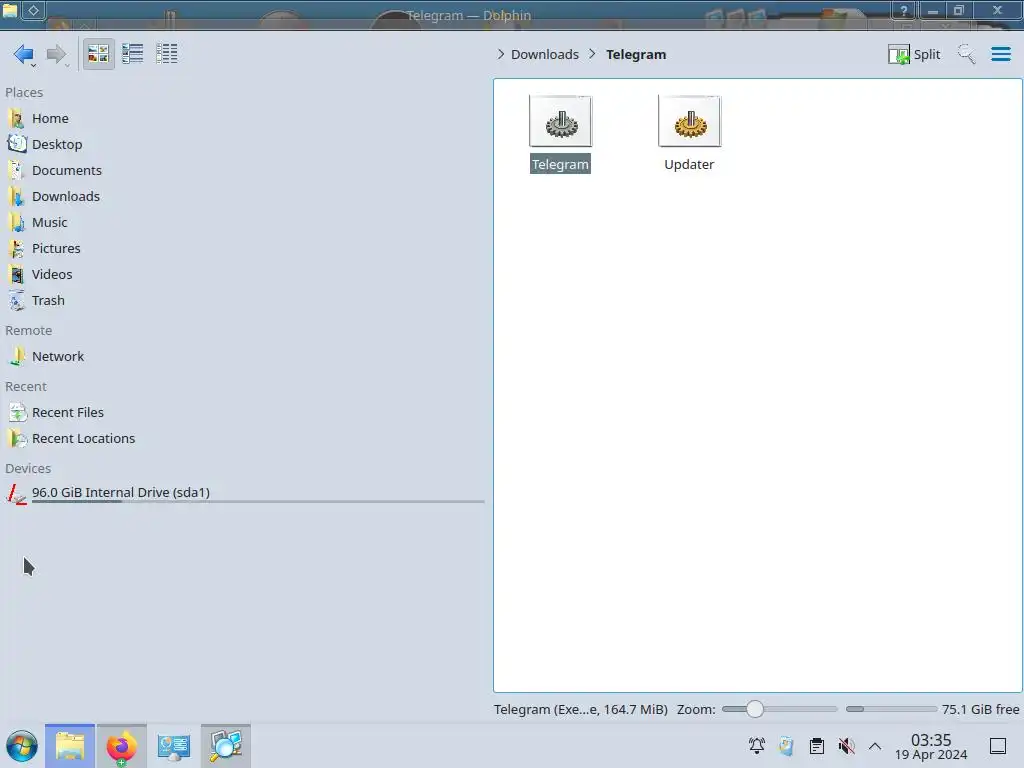Open the title bar window menu icon
This screenshot has height=768, width=1024.
click(x=10, y=10)
